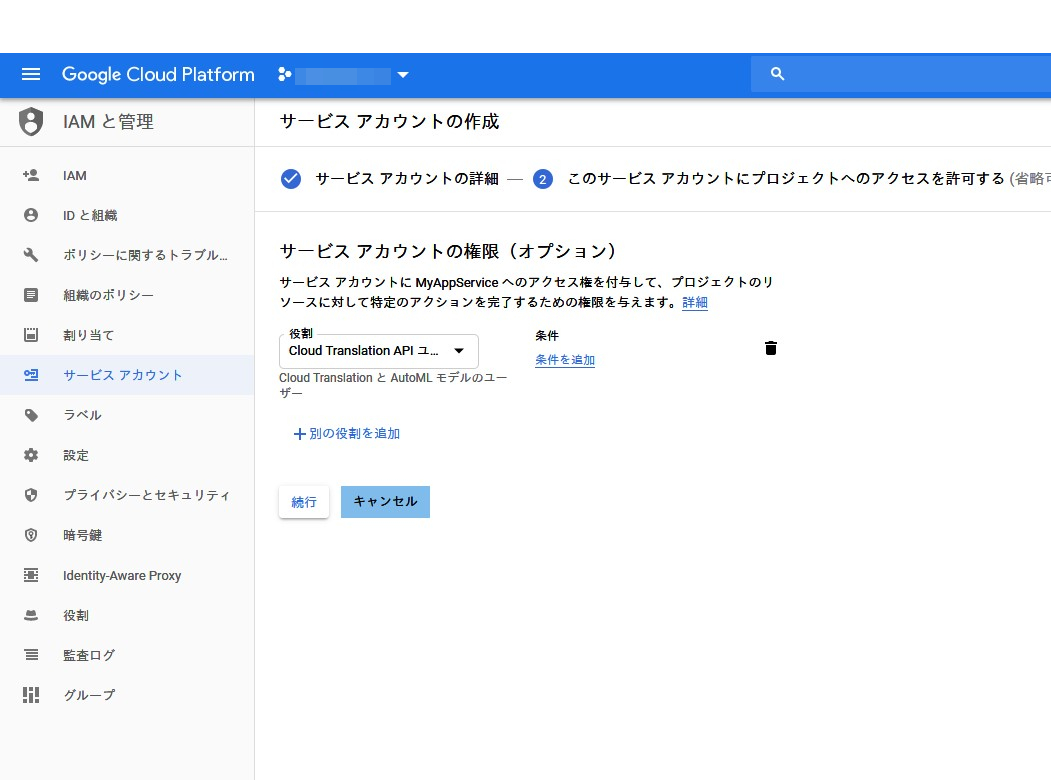
Task: Open the hamburger navigation menu
Action: pos(31,75)
